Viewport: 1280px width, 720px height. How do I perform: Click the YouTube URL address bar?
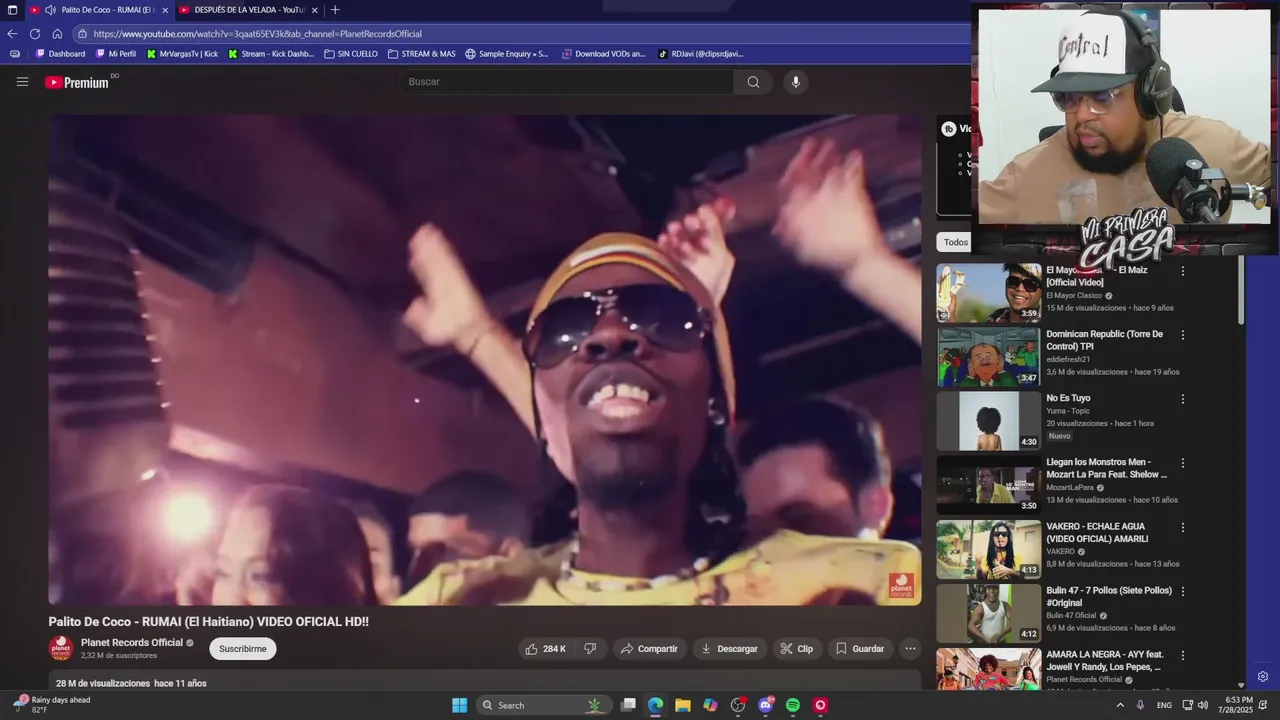tap(520, 33)
